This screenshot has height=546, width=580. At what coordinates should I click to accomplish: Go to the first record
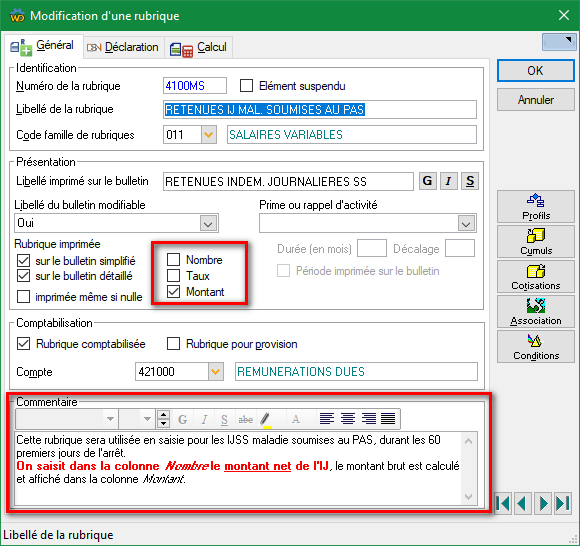pyautogui.click(x=503, y=503)
